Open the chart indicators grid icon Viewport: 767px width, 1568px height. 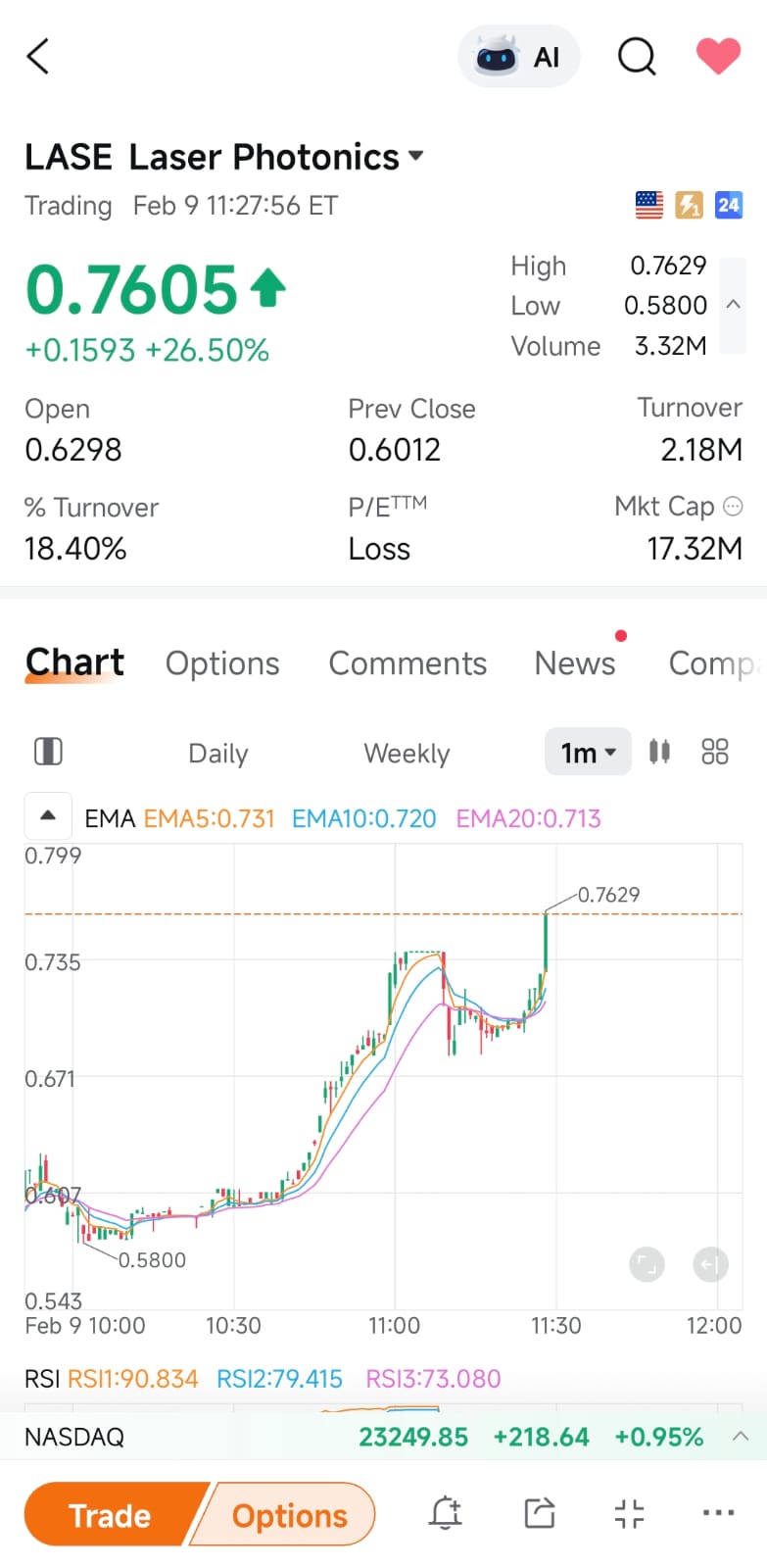pyautogui.click(x=715, y=752)
